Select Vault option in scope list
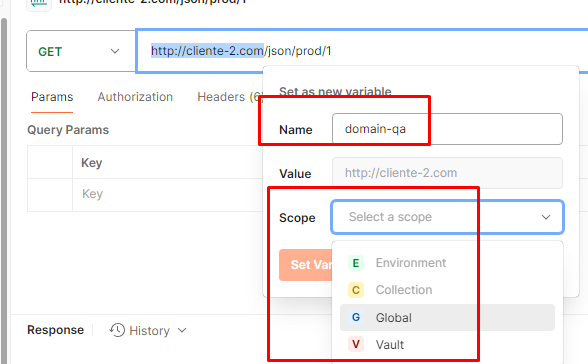The image size is (588, 364). click(x=447, y=345)
